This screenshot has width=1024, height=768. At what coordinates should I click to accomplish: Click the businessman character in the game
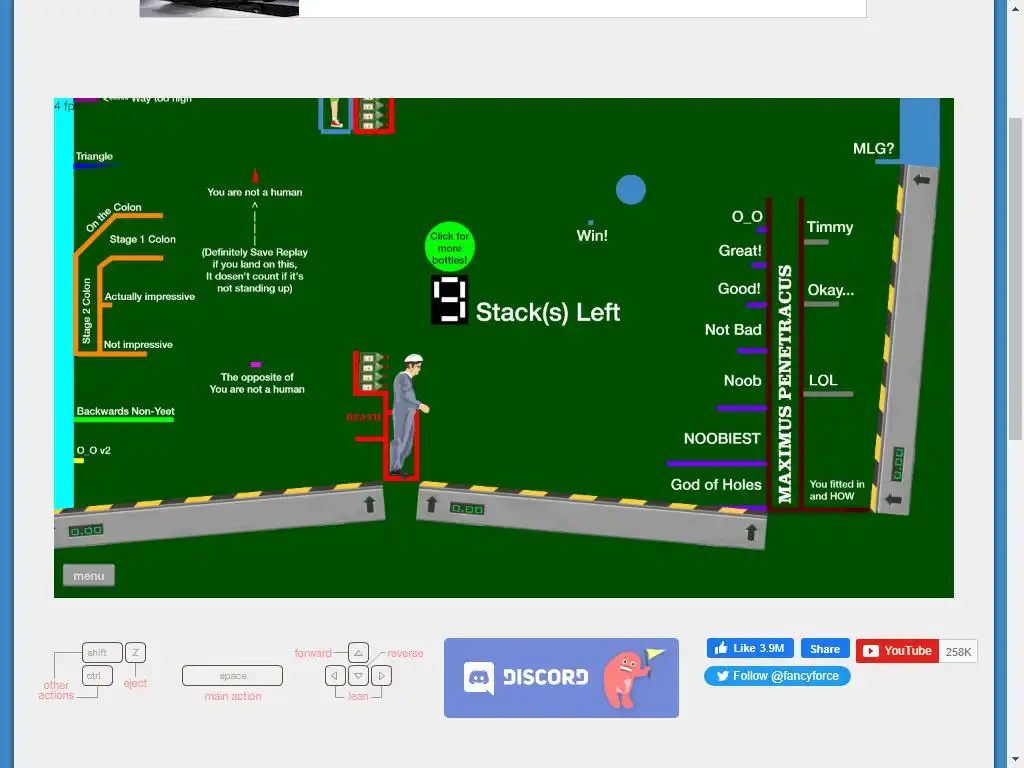click(408, 415)
